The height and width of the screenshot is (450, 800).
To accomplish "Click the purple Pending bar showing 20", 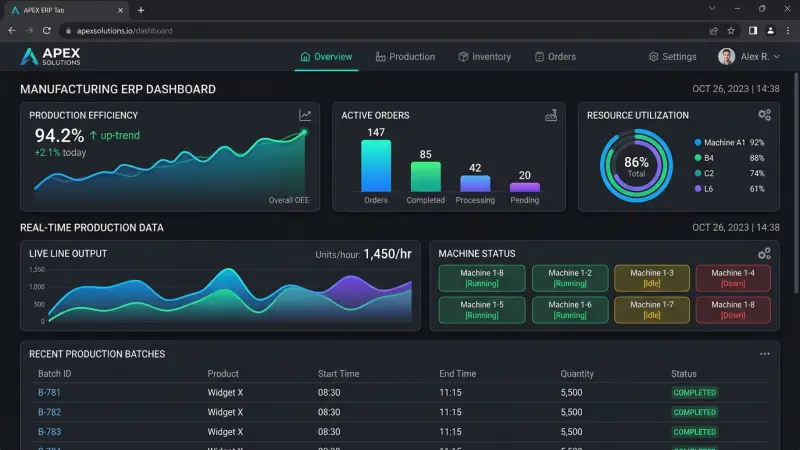I will (524, 187).
